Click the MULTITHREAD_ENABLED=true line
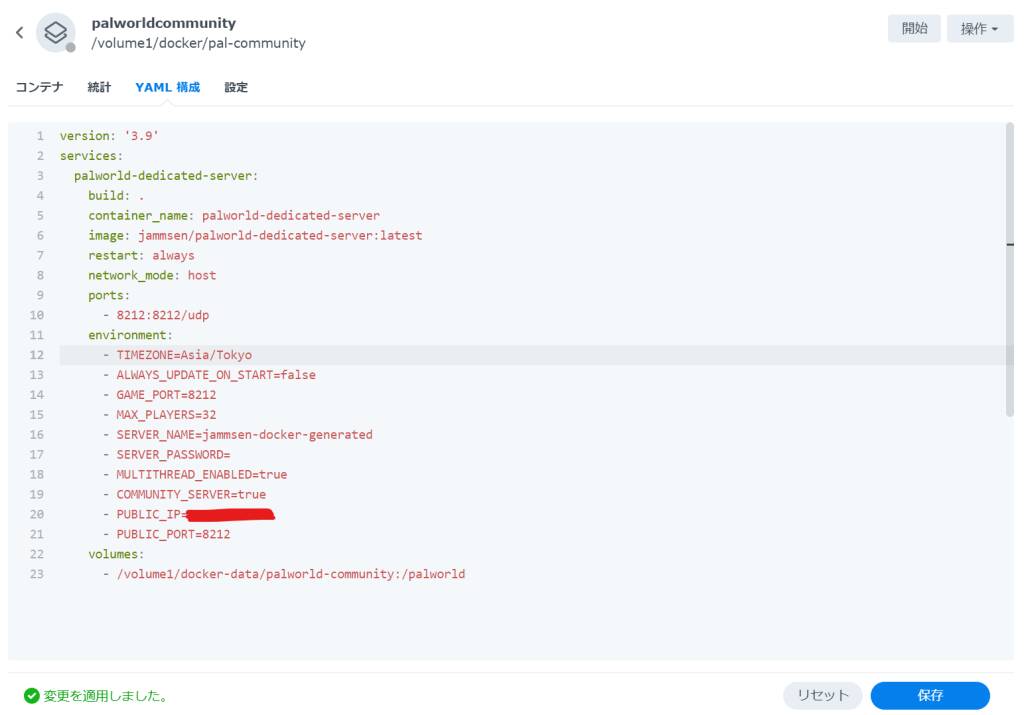1024x715 pixels. tap(195, 474)
